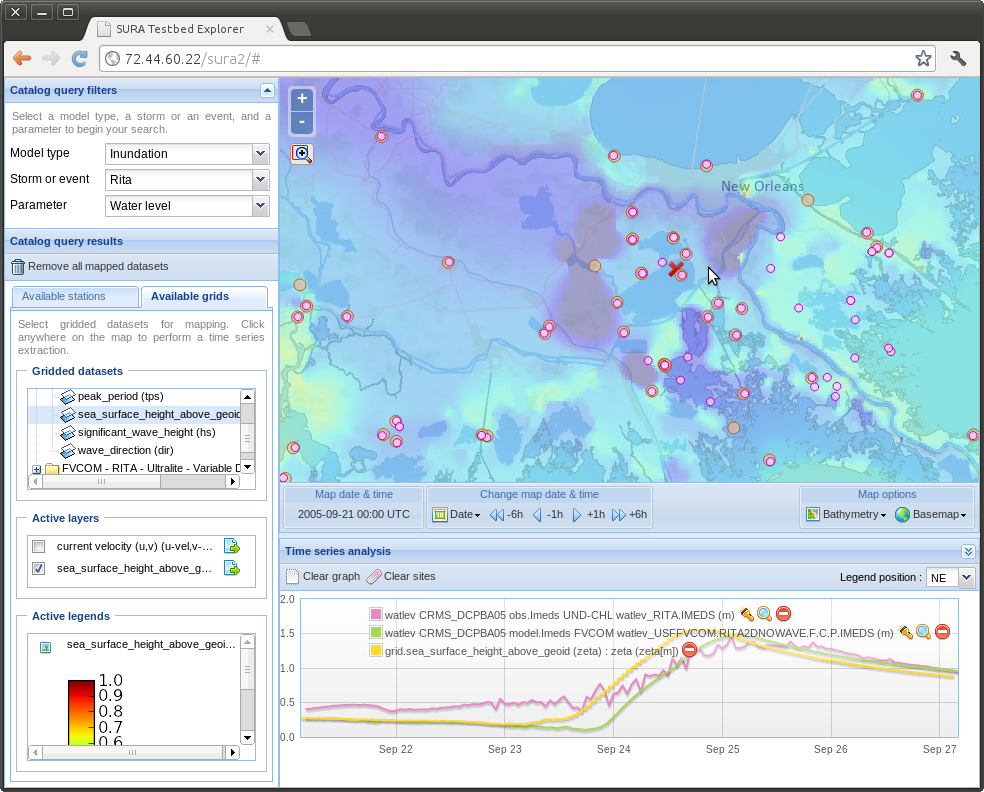Click magnifier icon for model.Imeds FVCOM series
Viewport: 984px width, 792px height.
click(x=923, y=632)
